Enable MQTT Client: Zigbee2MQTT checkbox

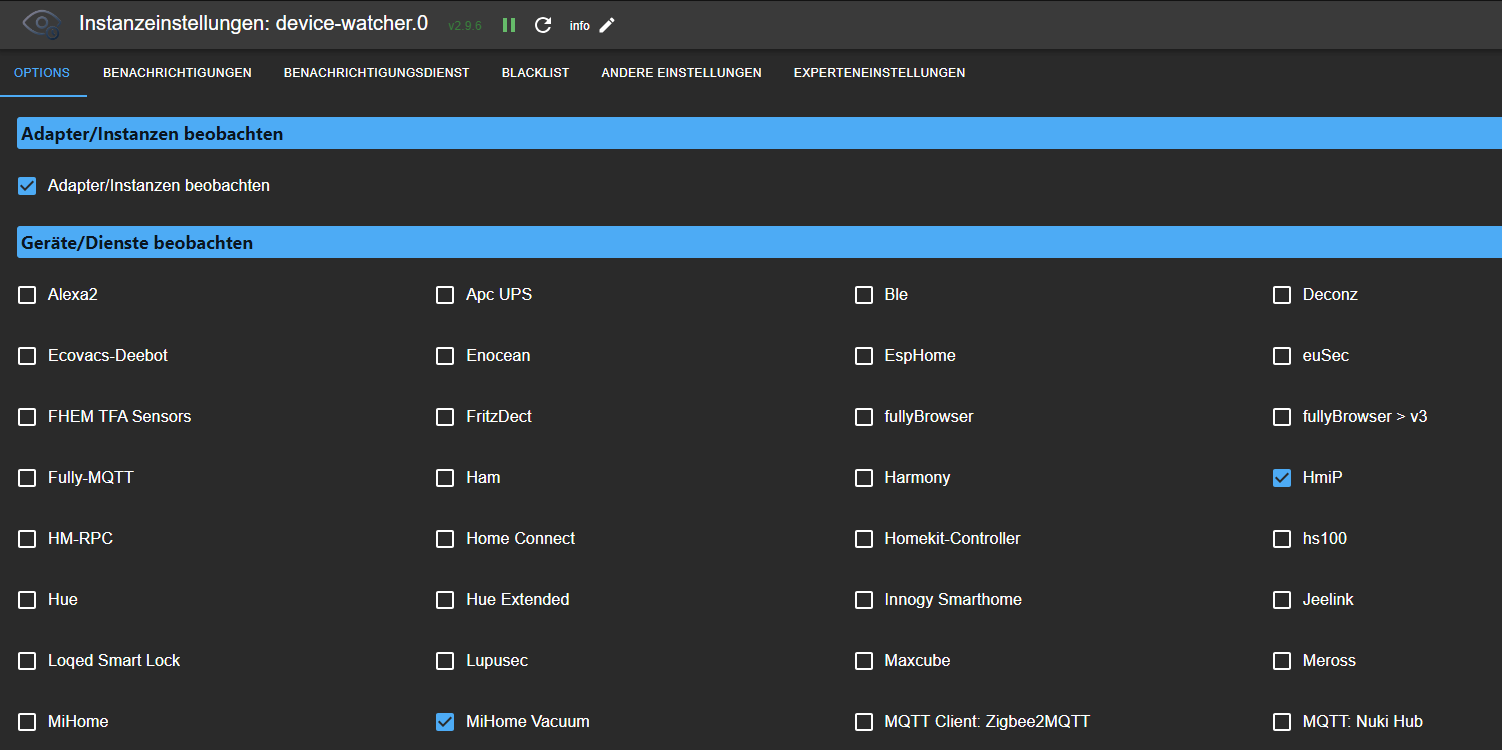[x=864, y=722]
